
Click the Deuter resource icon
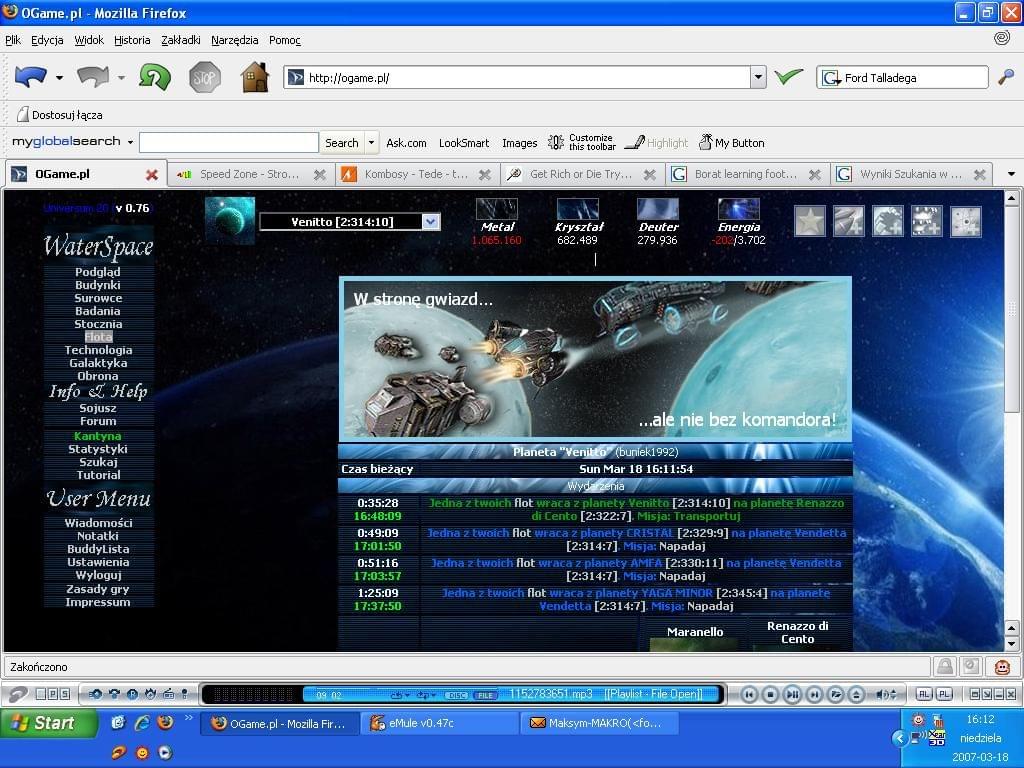click(658, 209)
